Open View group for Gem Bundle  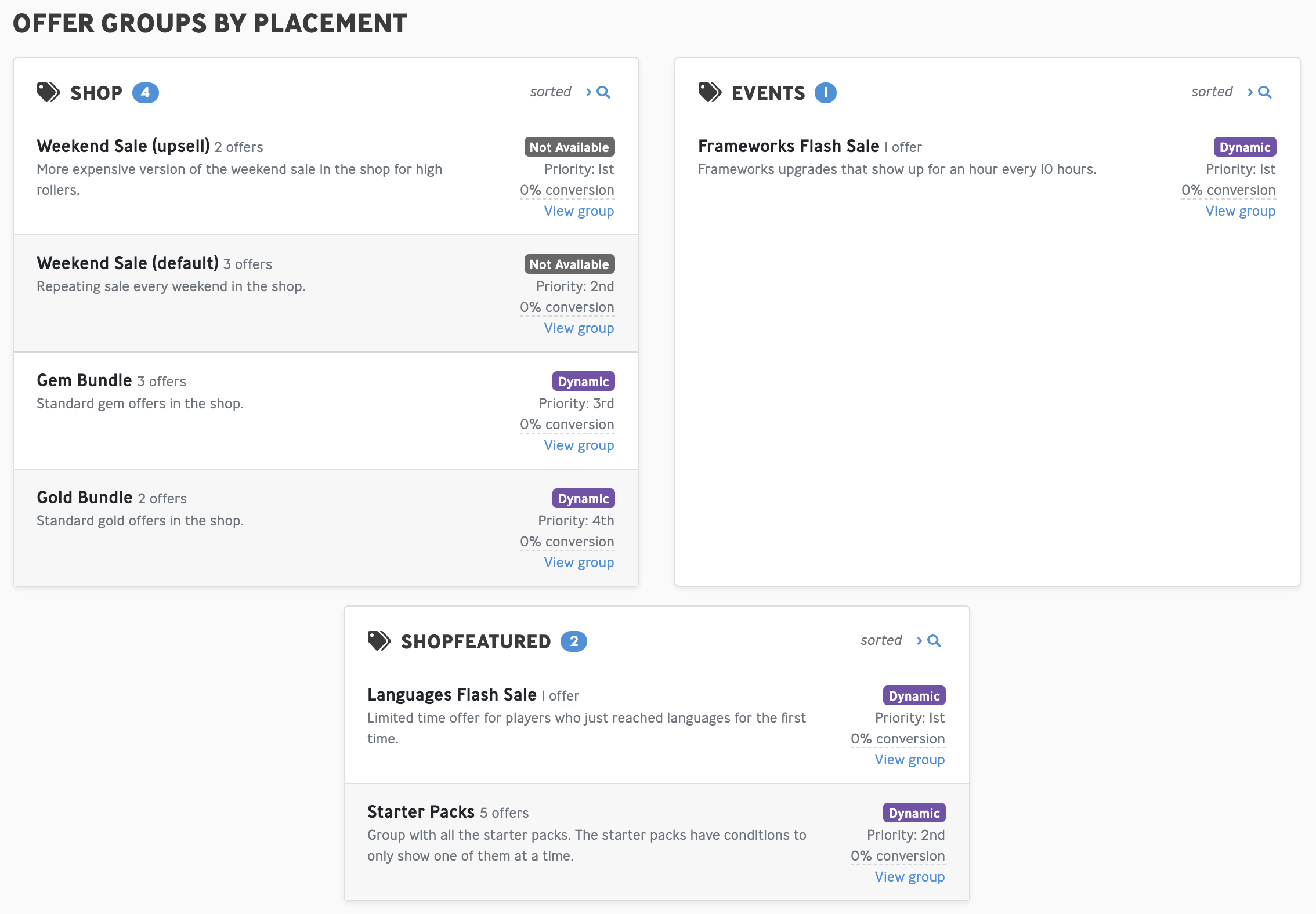(x=579, y=445)
